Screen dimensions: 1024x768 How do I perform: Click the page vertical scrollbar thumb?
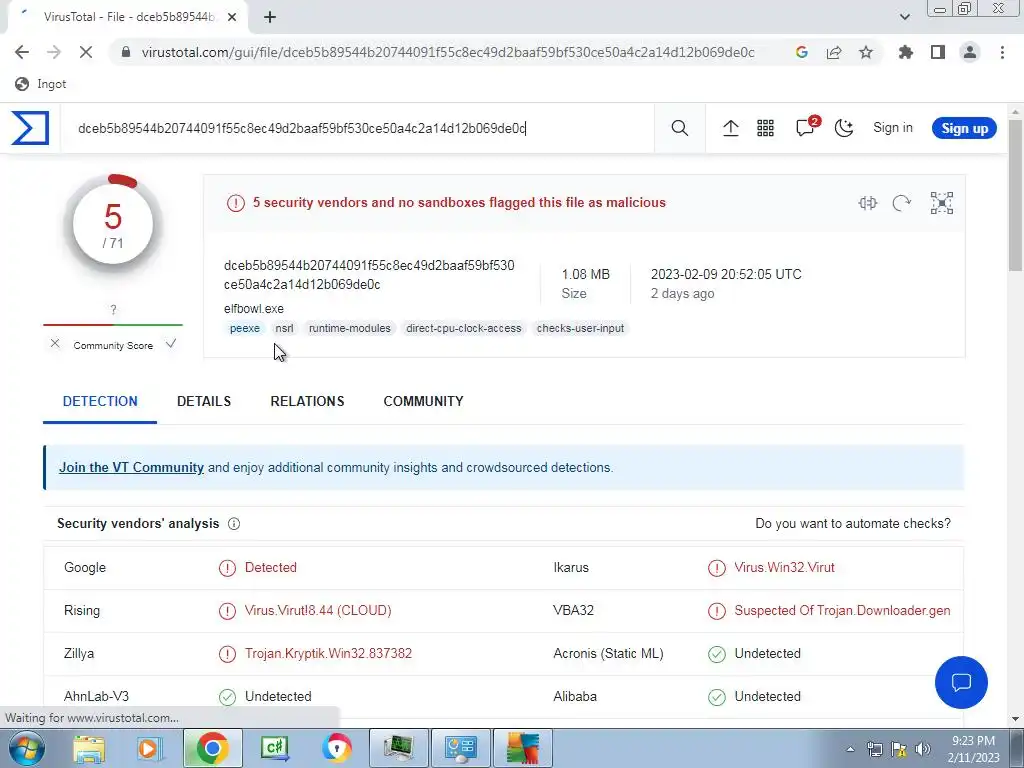(1016, 196)
